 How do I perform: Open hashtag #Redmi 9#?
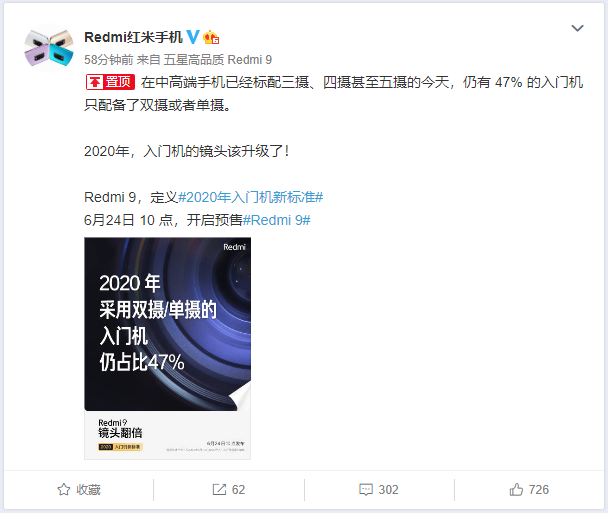276,220
